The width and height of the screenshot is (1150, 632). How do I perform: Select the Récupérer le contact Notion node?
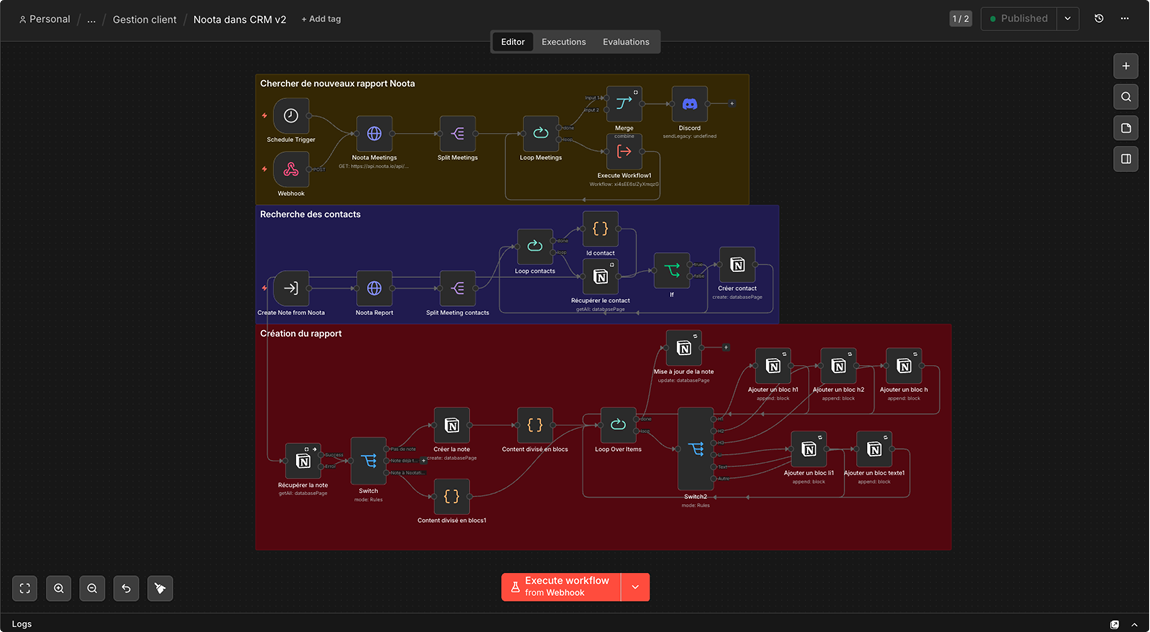[x=600, y=277]
